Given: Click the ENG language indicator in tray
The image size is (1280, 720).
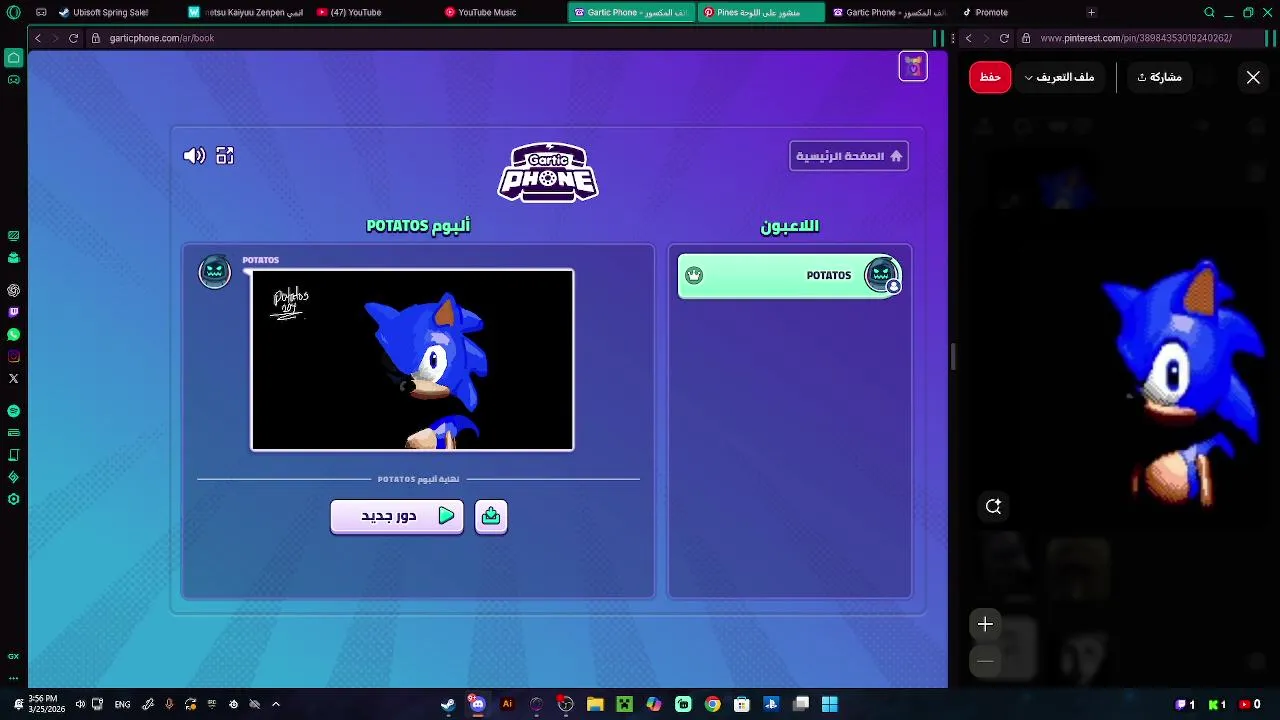Looking at the screenshot, I should (122, 704).
